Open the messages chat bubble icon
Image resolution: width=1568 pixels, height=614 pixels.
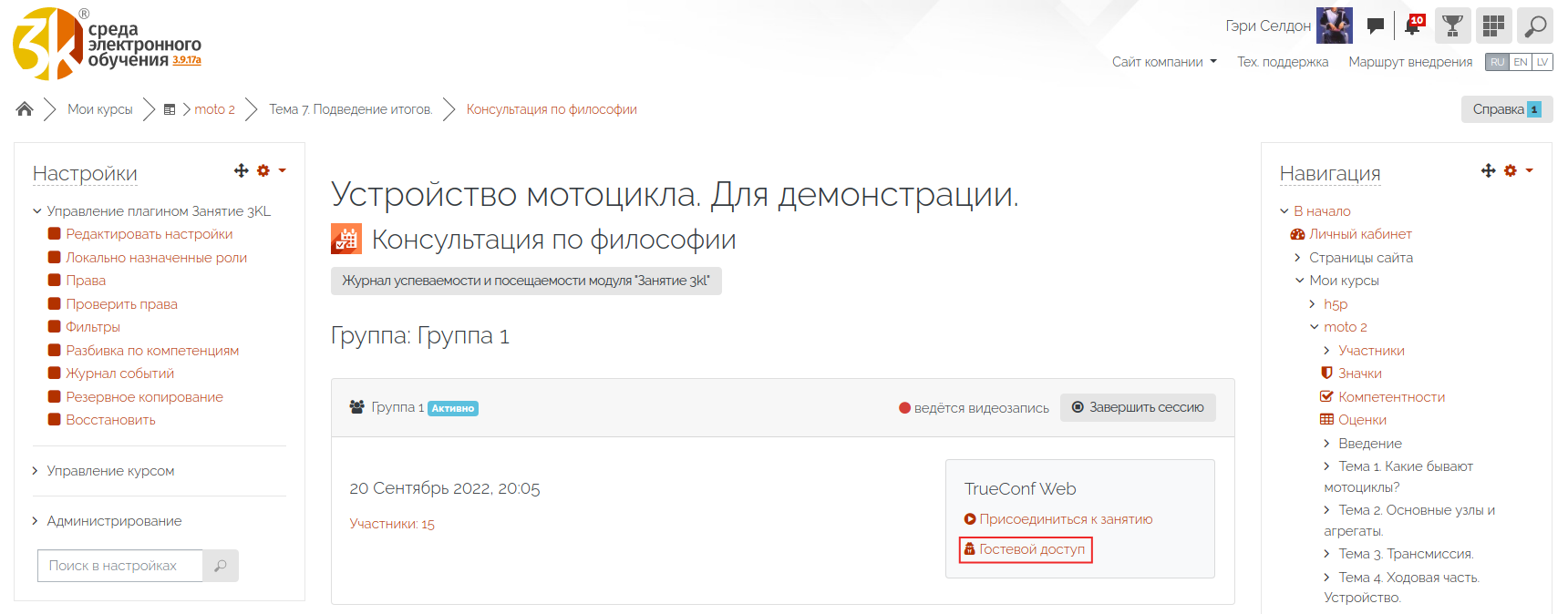[x=1376, y=26]
